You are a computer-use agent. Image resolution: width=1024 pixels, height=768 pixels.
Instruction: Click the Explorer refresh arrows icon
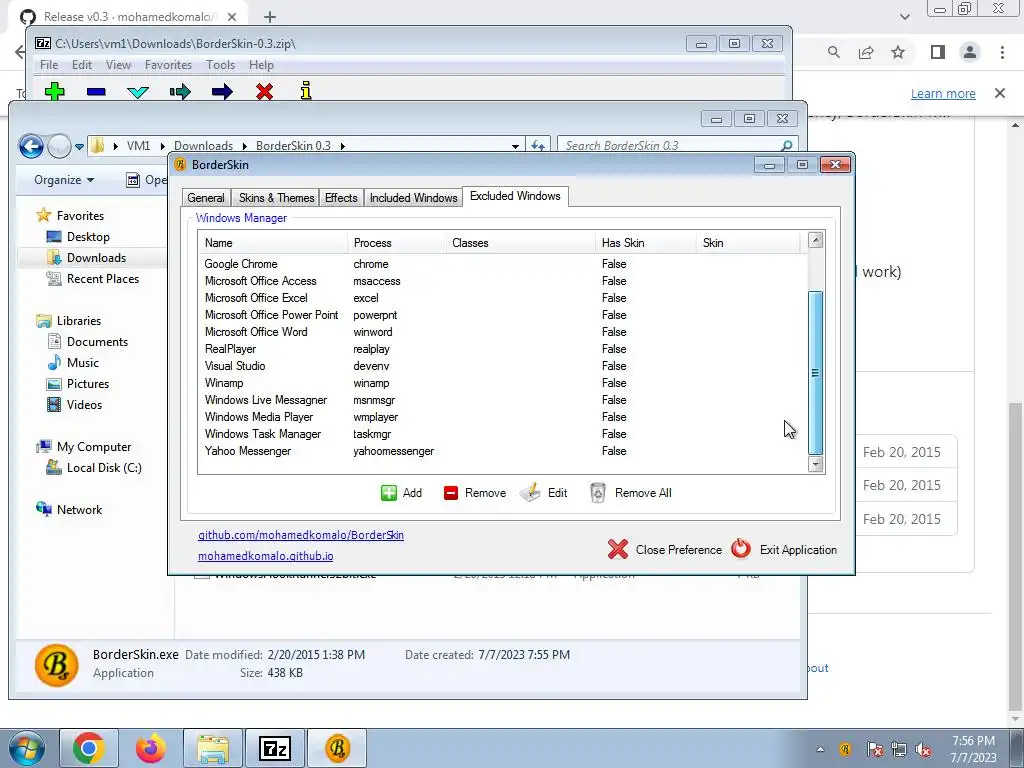pos(537,146)
